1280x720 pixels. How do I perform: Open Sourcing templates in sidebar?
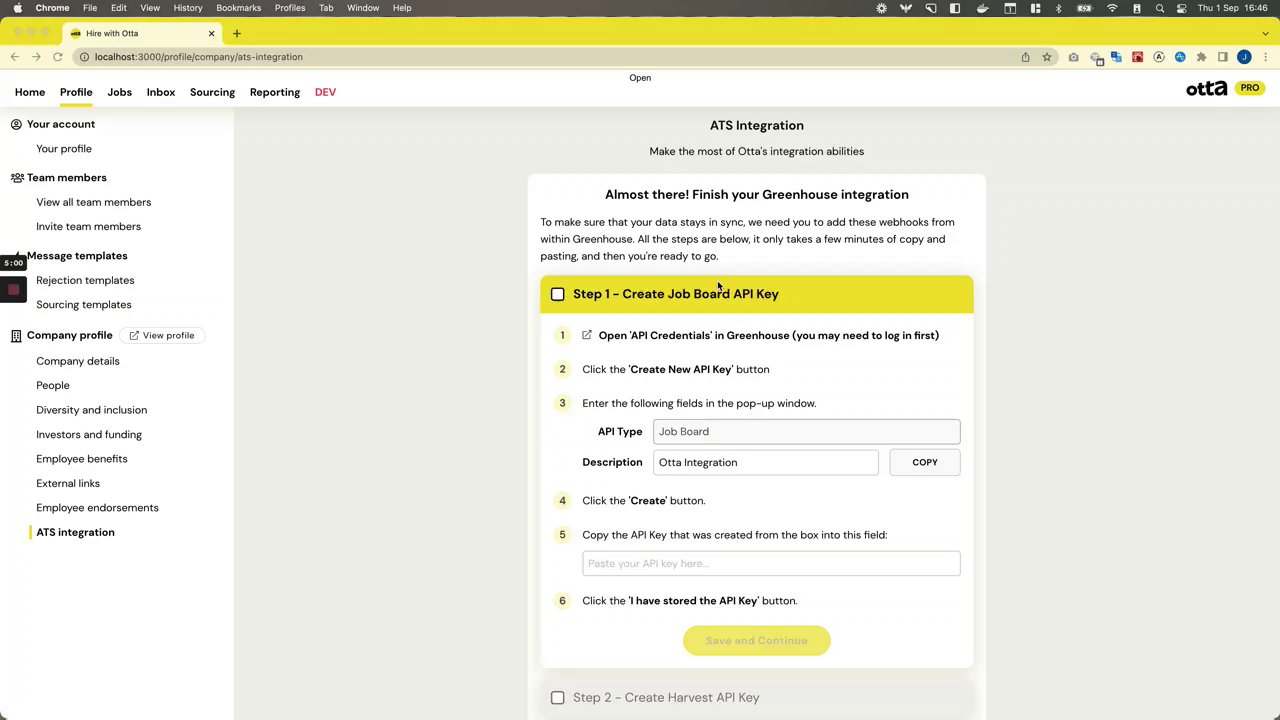84,305
